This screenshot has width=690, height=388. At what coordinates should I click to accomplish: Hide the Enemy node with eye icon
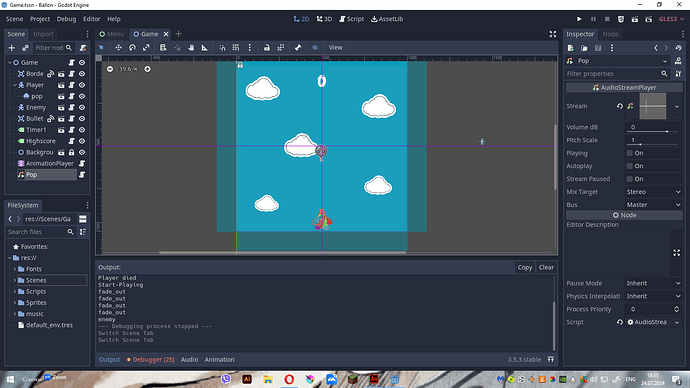pyautogui.click(x=82, y=107)
